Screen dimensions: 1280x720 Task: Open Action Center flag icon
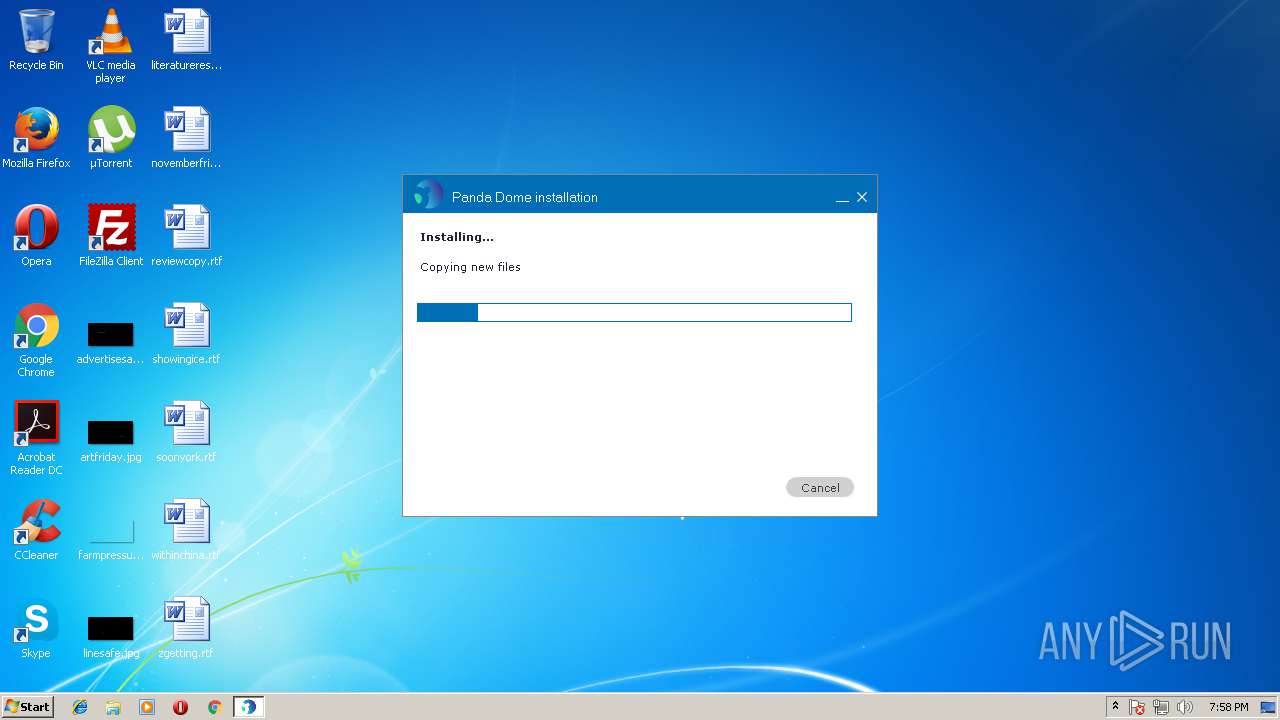point(1137,707)
